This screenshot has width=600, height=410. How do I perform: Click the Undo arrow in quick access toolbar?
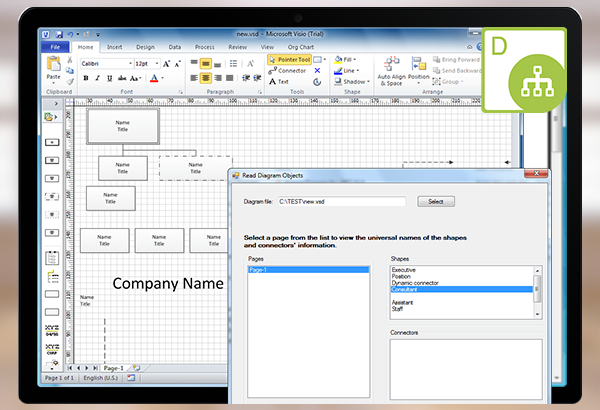[70, 34]
